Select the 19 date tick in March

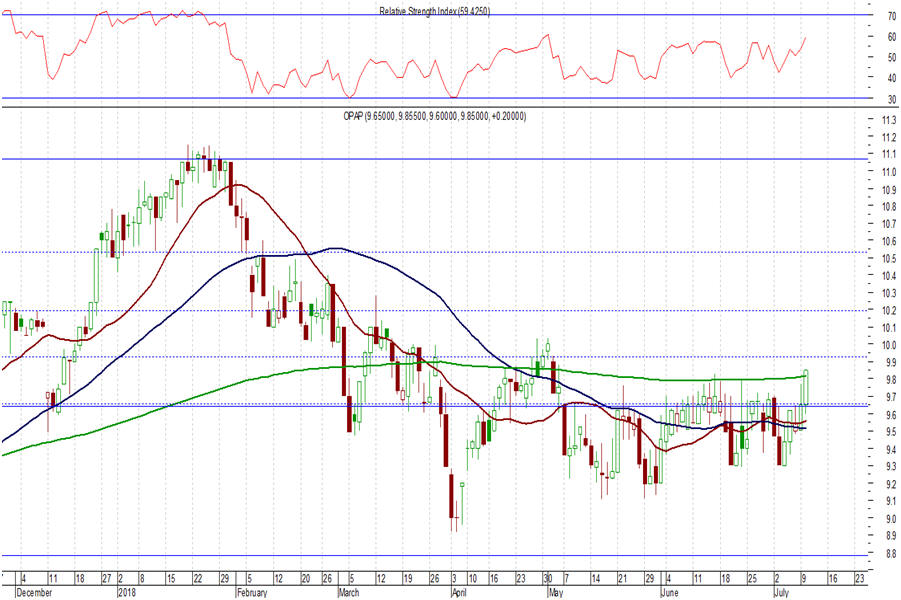click(407, 579)
